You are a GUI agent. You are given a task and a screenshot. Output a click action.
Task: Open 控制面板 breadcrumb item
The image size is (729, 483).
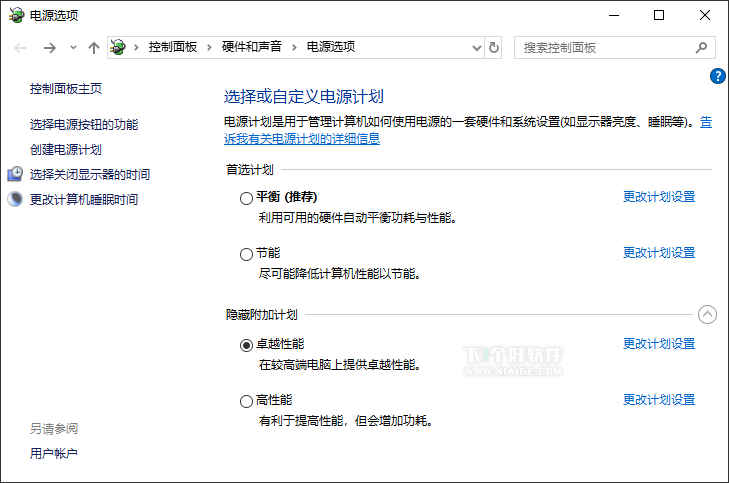pyautogui.click(x=173, y=47)
